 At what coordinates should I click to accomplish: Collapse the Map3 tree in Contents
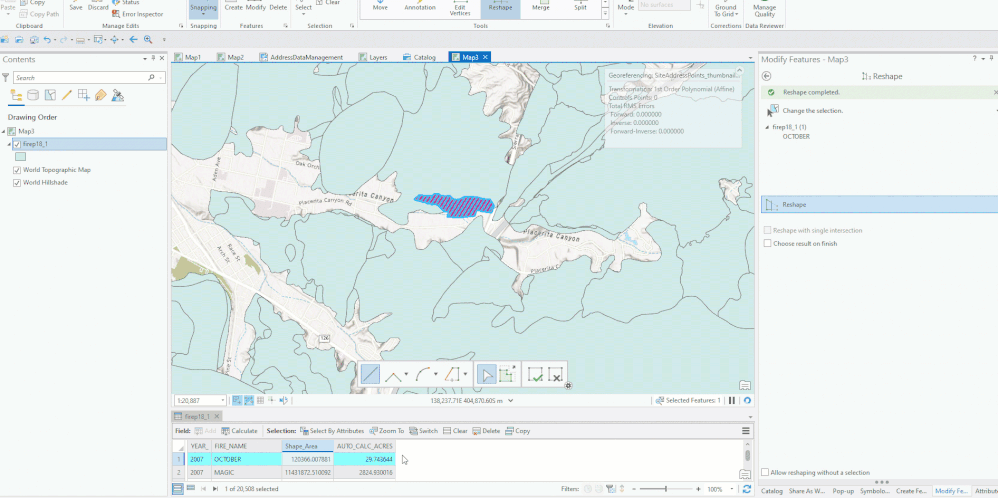point(4,131)
